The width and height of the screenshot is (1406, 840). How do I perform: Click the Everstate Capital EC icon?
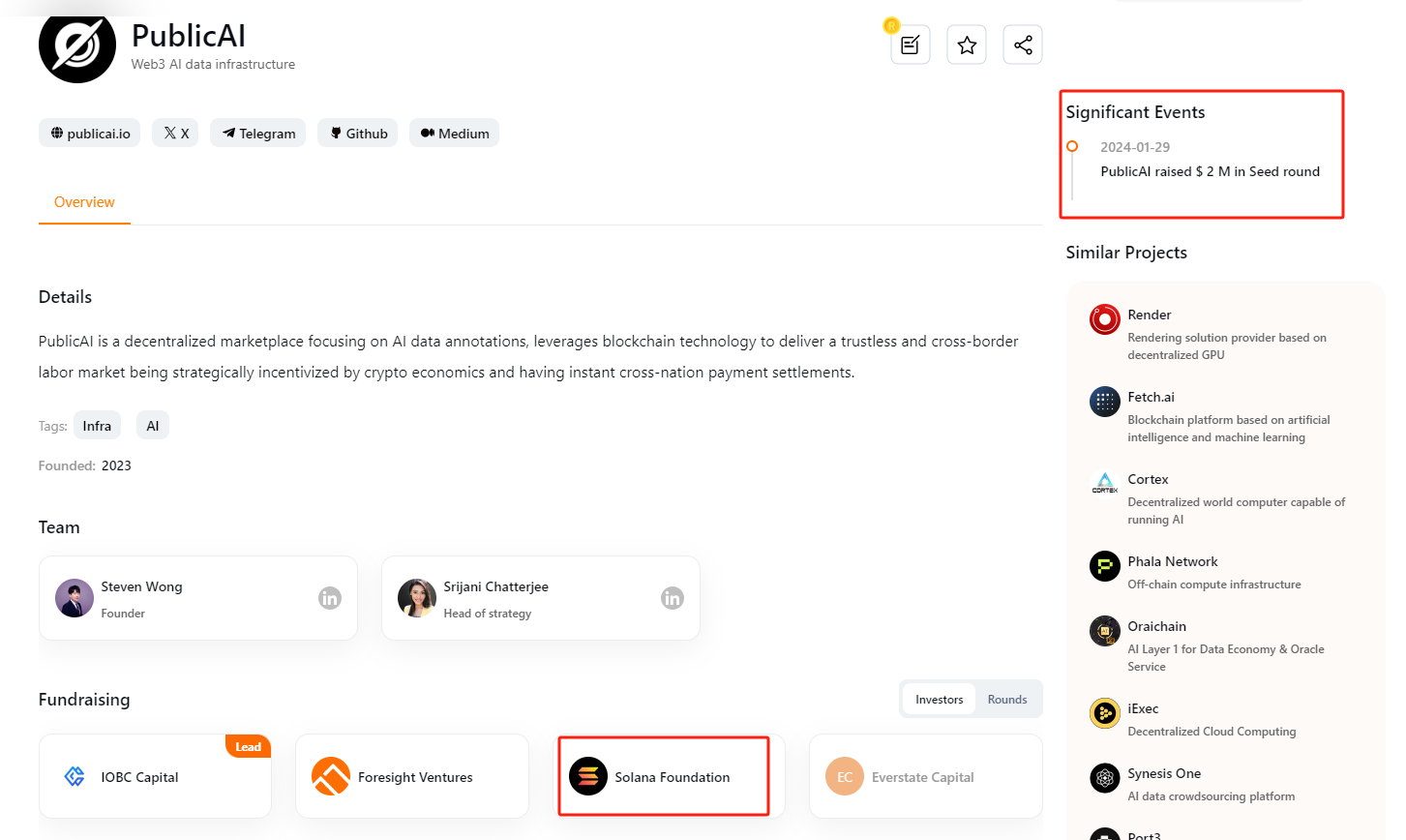[845, 776]
